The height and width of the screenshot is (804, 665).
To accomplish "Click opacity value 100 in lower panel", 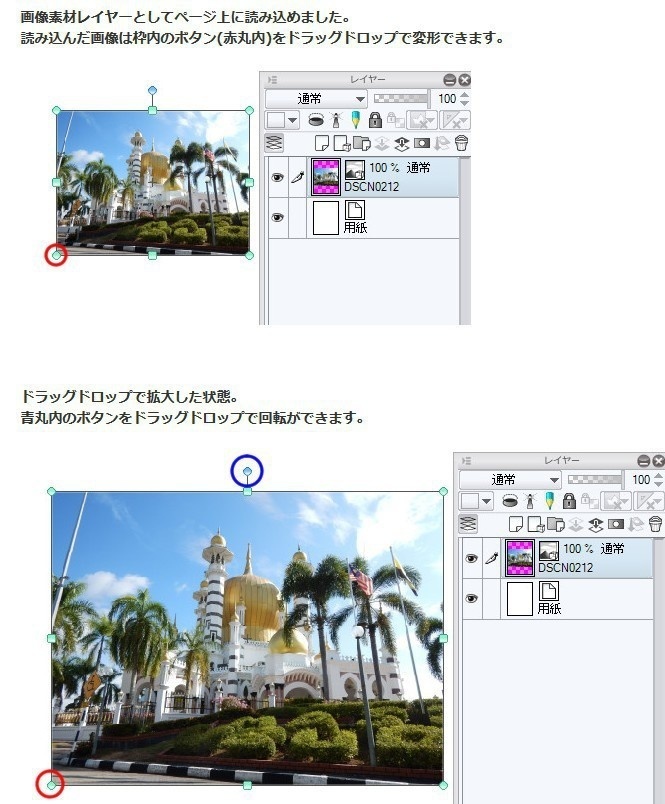I will [640, 479].
